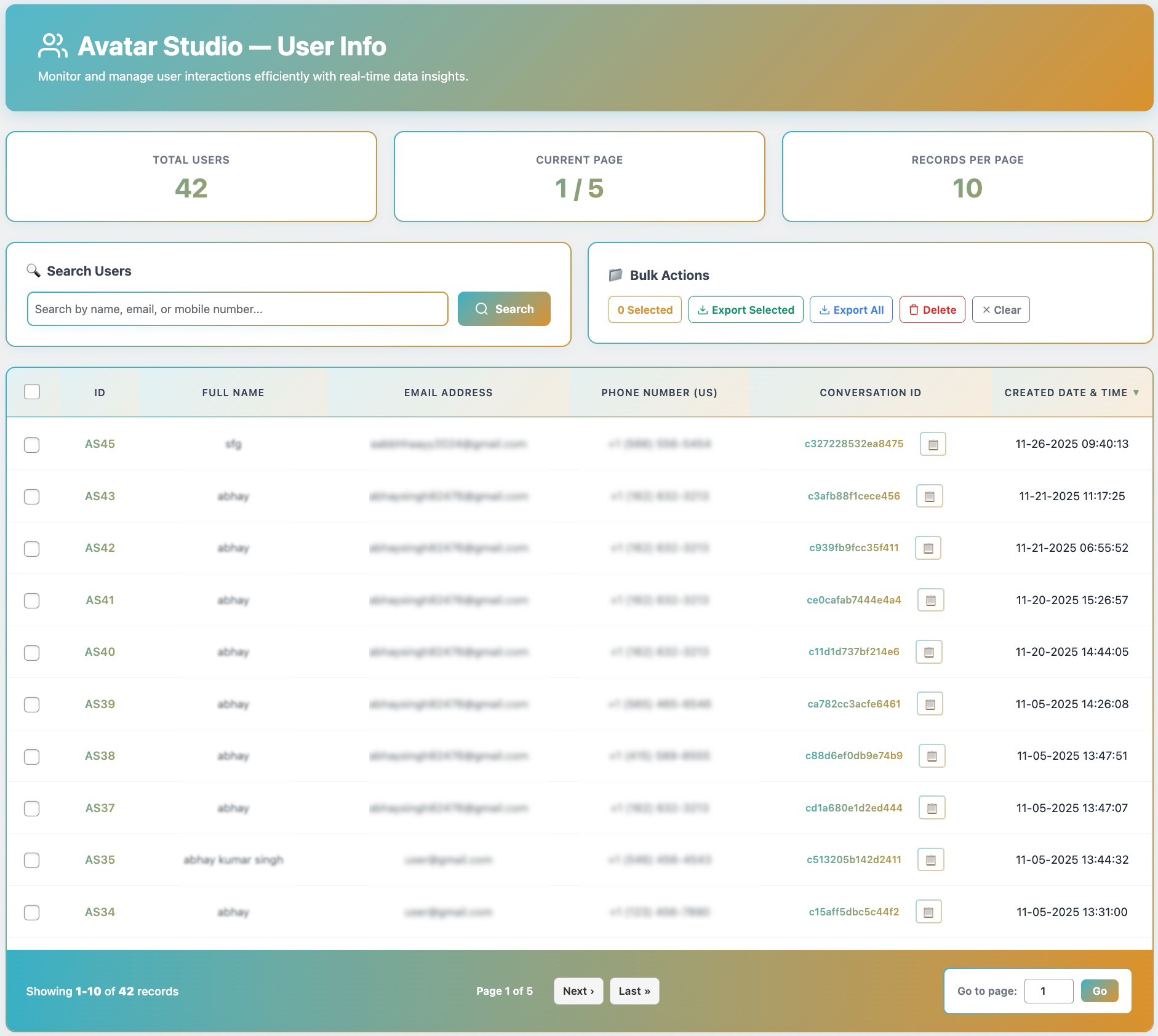Image resolution: width=1158 pixels, height=1036 pixels.
Task: Click clipboard icon beside c3afb88f1cece456
Action: (929, 496)
